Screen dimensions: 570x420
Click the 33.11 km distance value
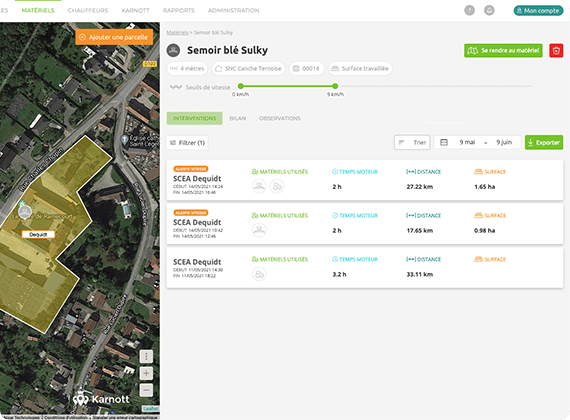(x=420, y=274)
